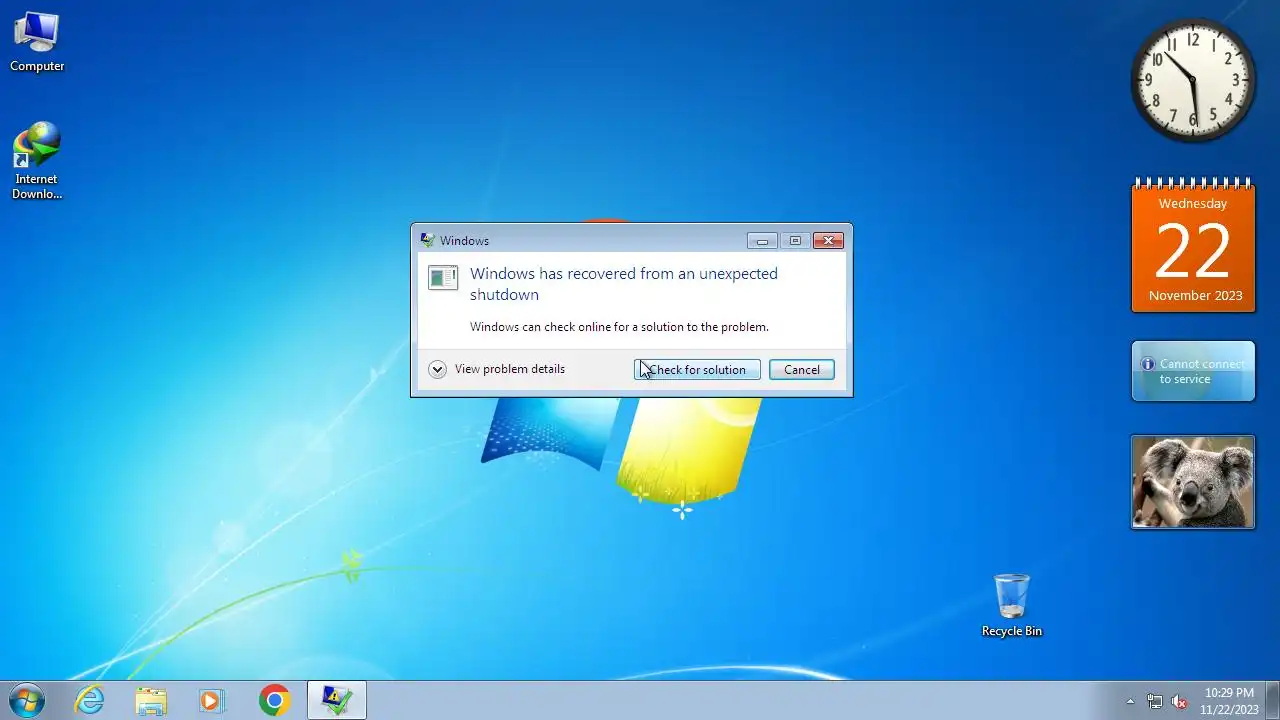Viewport: 1280px width, 720px height.
Task: Click the Show Desktop strip at the taskbar end
Action: (1273, 700)
